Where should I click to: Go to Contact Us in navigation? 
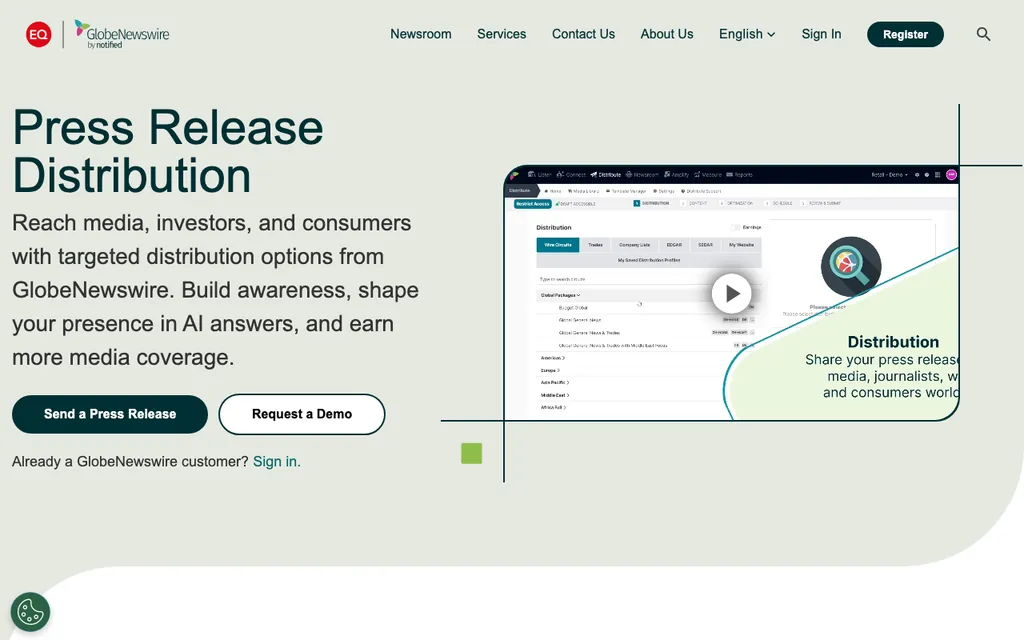[x=583, y=34]
